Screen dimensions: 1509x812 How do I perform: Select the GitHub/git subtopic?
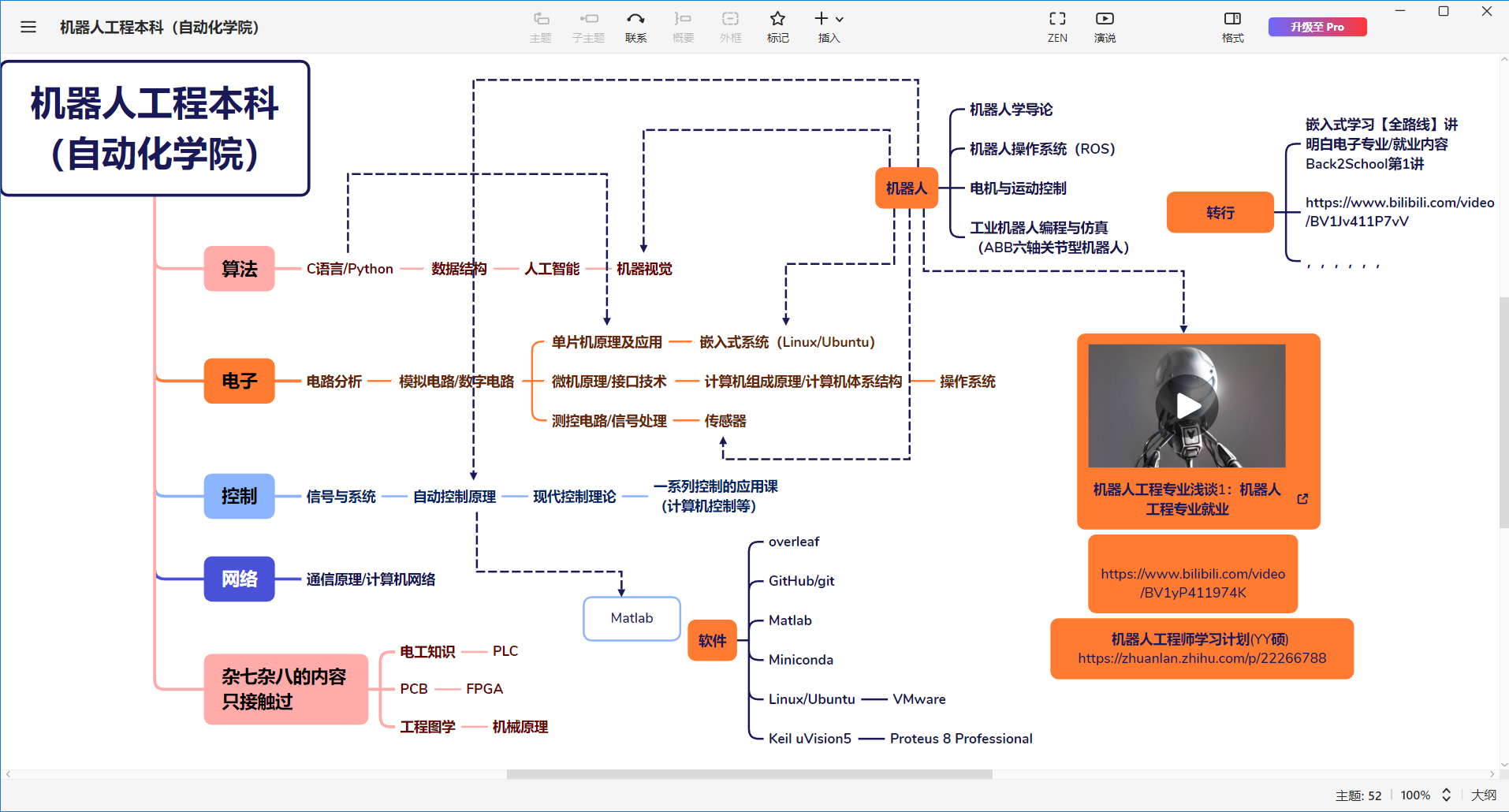[801, 581]
